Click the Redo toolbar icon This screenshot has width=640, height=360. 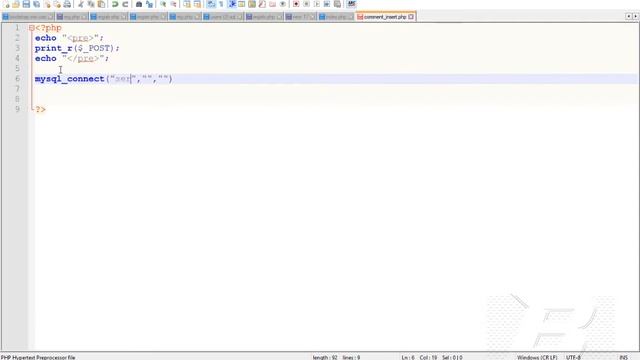pyautogui.click(x=125, y=4)
